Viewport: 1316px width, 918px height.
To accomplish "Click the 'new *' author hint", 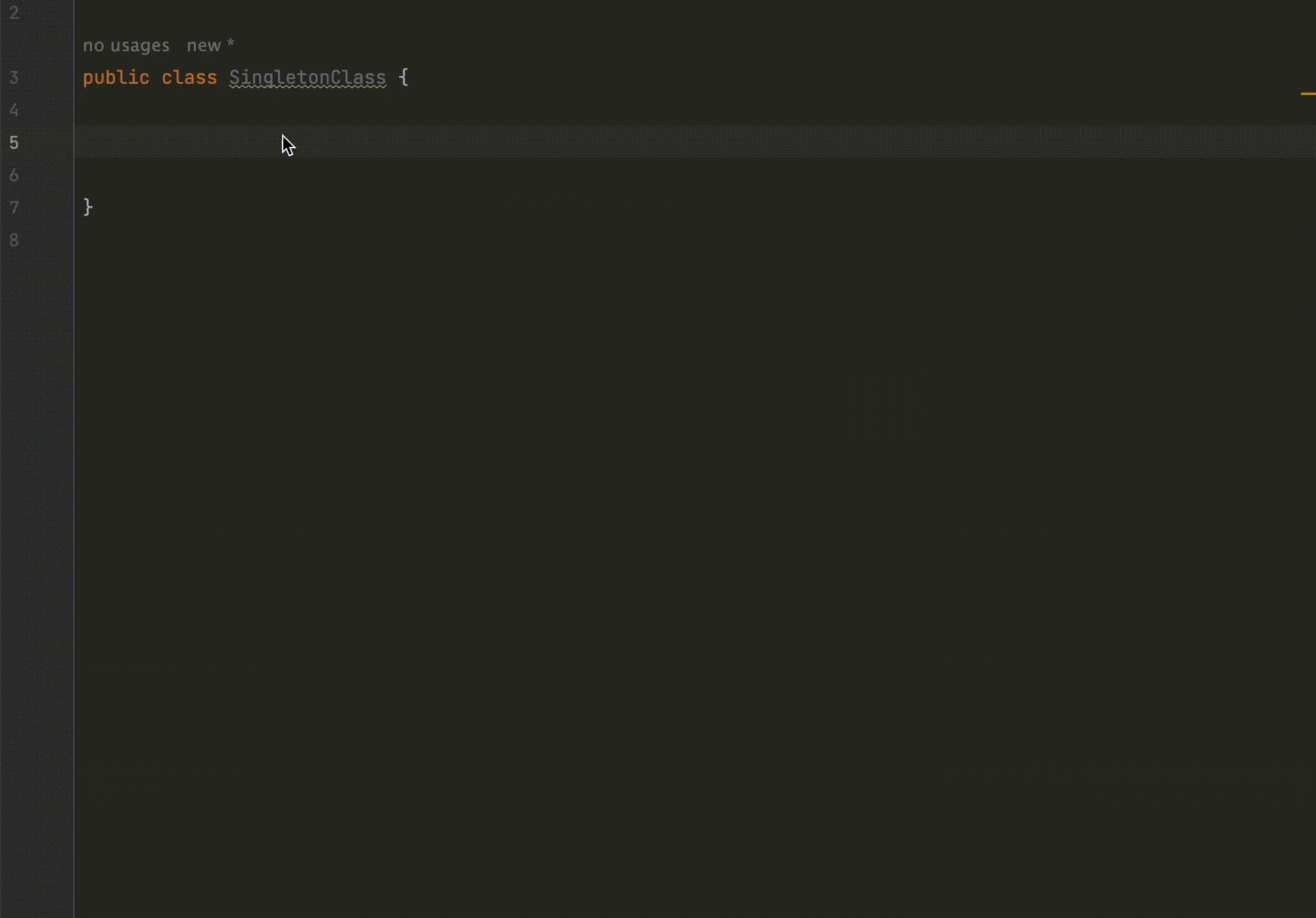I will click(210, 46).
